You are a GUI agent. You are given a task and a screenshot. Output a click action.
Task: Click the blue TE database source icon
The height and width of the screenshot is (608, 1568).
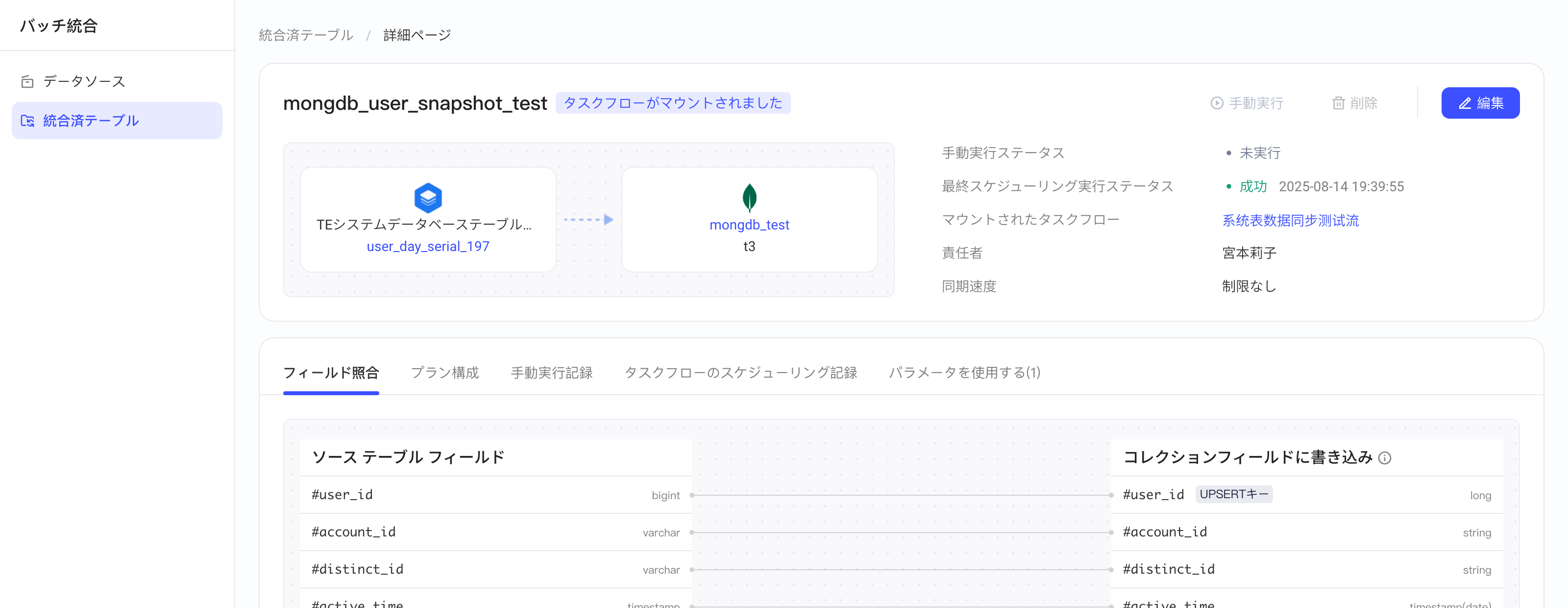point(428,198)
